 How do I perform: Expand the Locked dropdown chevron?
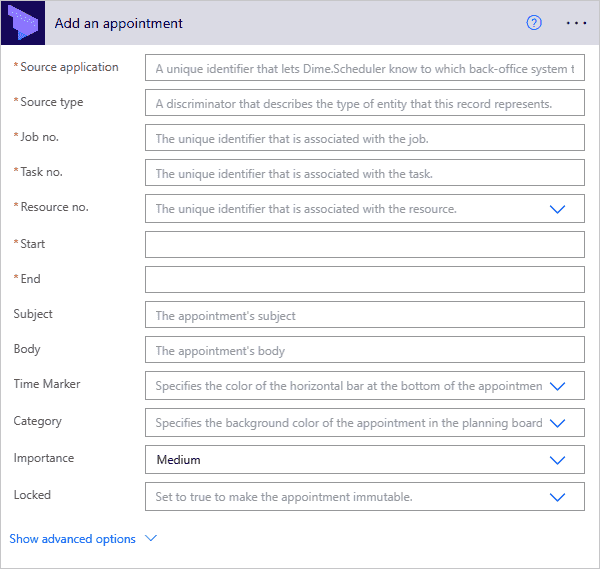pos(557,497)
